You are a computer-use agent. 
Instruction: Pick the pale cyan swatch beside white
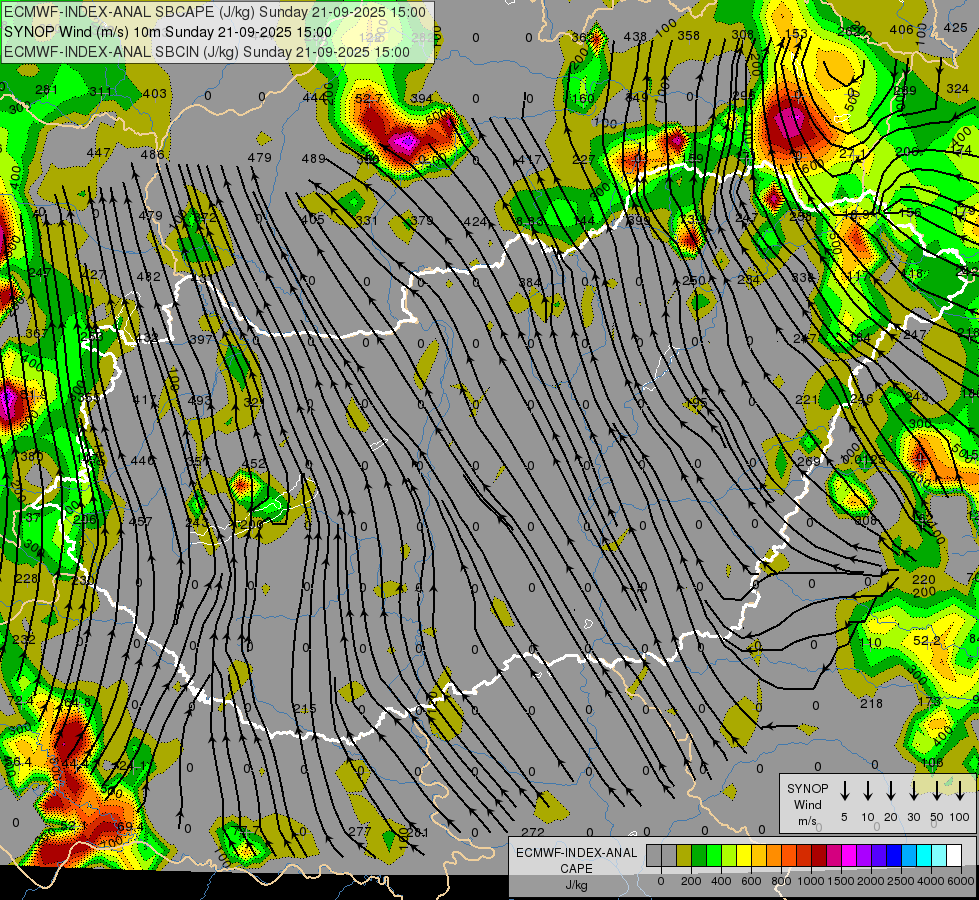click(x=938, y=856)
